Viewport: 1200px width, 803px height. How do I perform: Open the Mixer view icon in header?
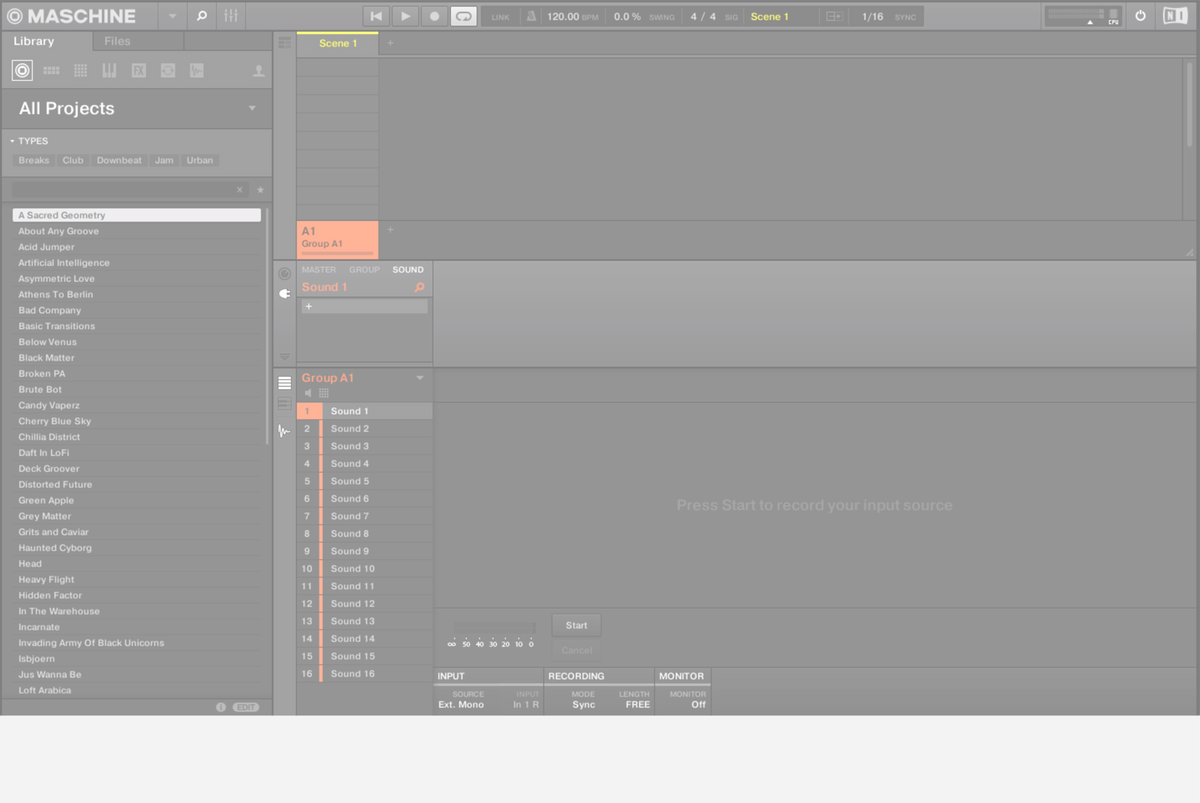click(x=230, y=16)
